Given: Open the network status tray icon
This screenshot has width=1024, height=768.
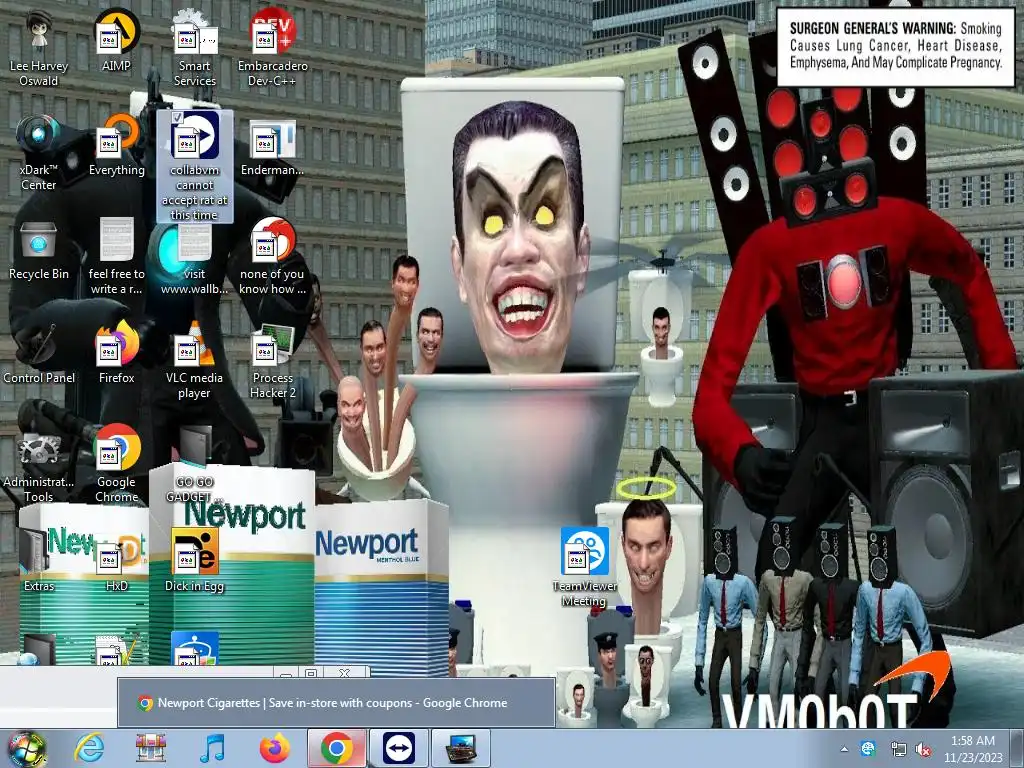Looking at the screenshot, I should 898,749.
